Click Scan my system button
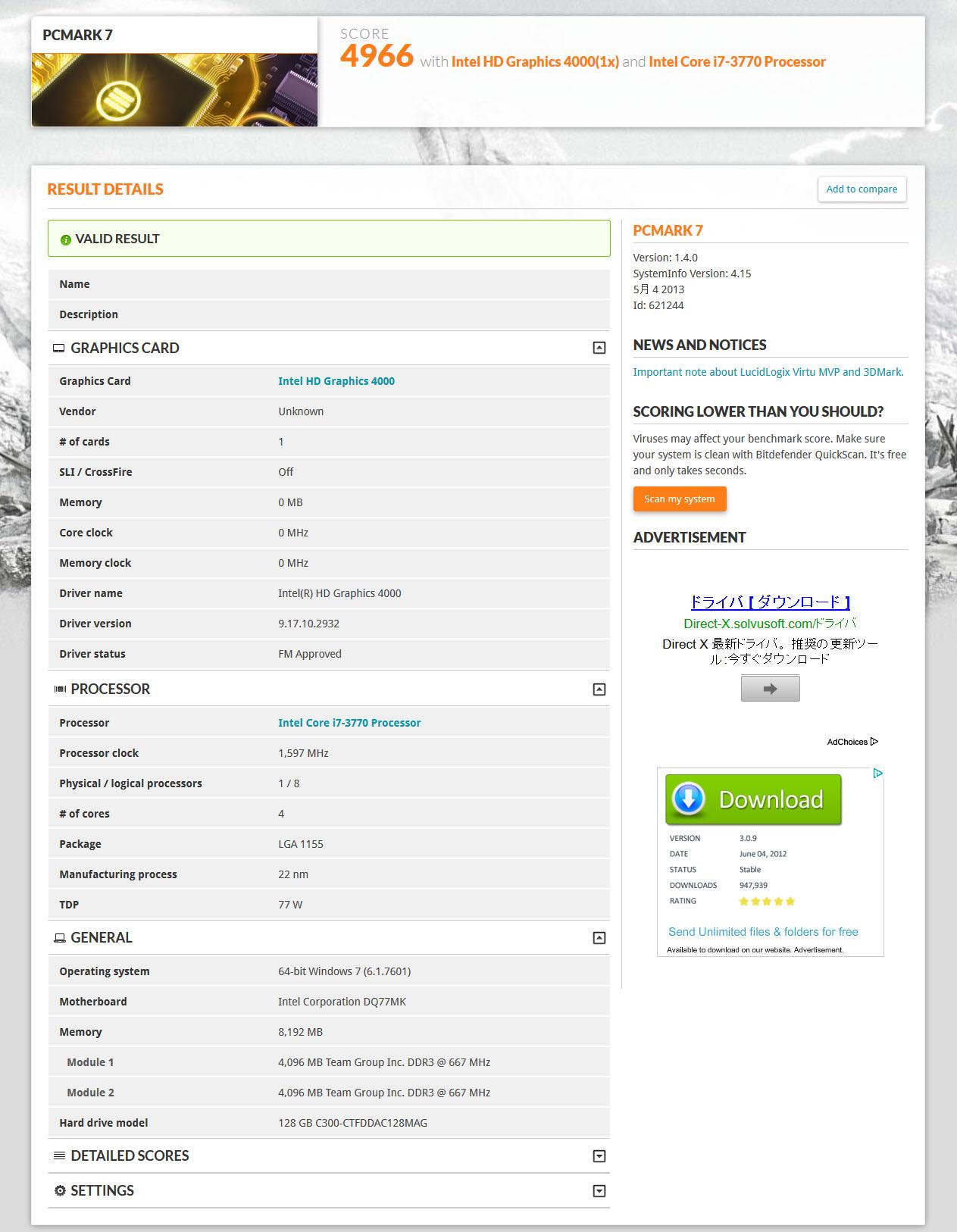The height and width of the screenshot is (1232, 957). [x=680, y=499]
